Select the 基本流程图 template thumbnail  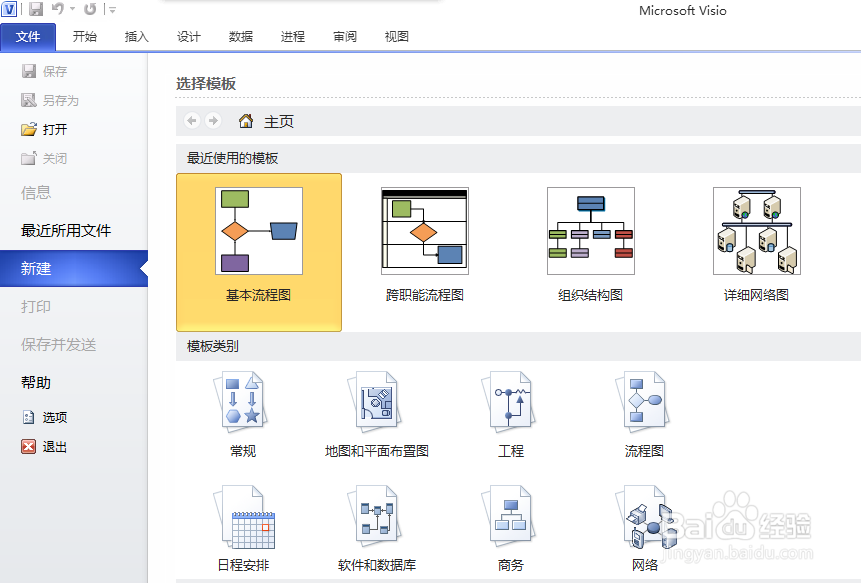coord(259,231)
